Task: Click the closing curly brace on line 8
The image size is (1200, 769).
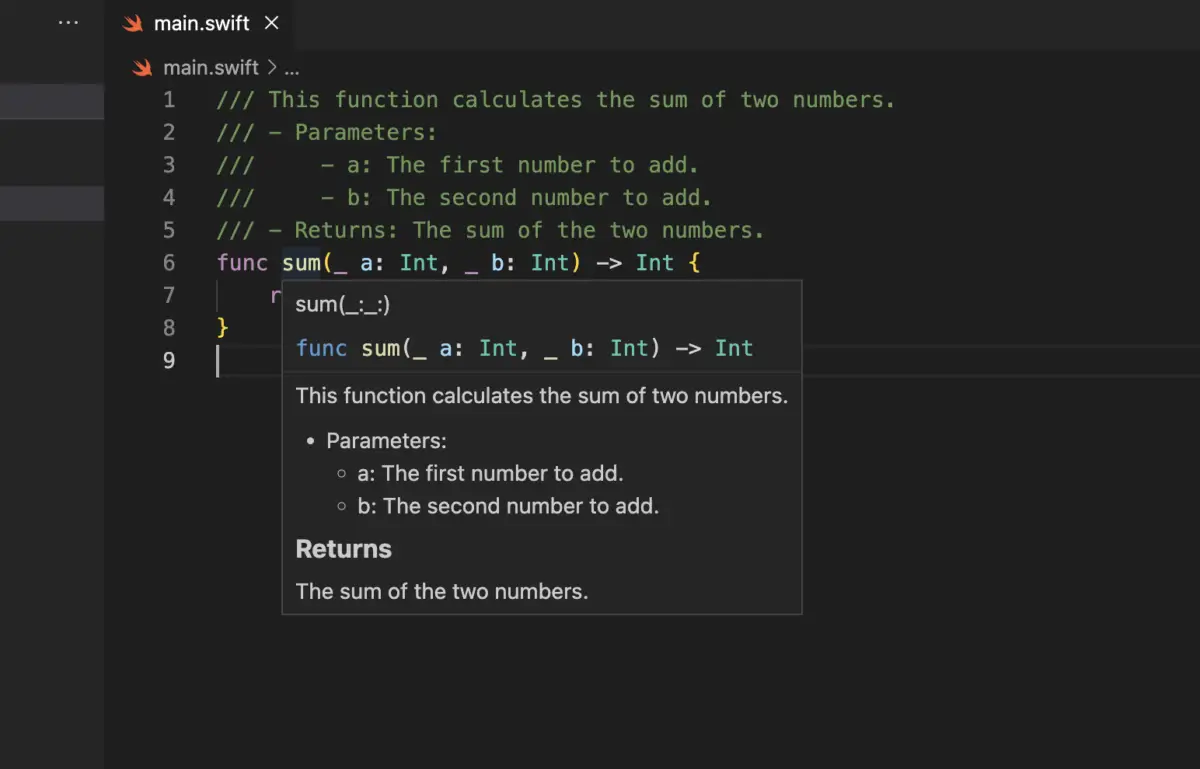Action: [x=223, y=328]
